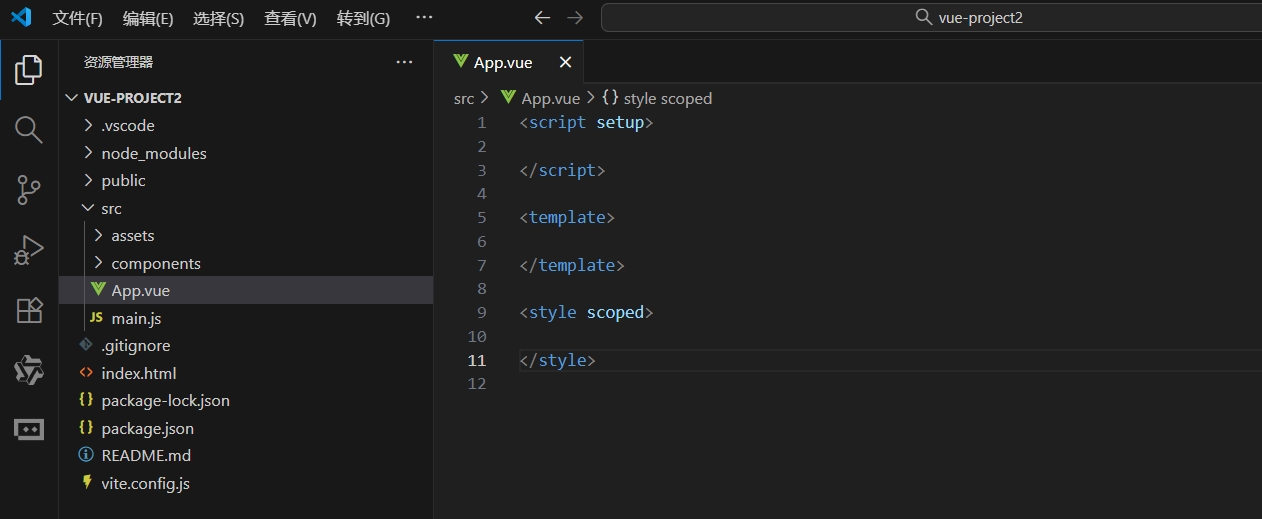Open the explorer panel more actions ellipsis
This screenshot has width=1262, height=519.
click(x=404, y=62)
